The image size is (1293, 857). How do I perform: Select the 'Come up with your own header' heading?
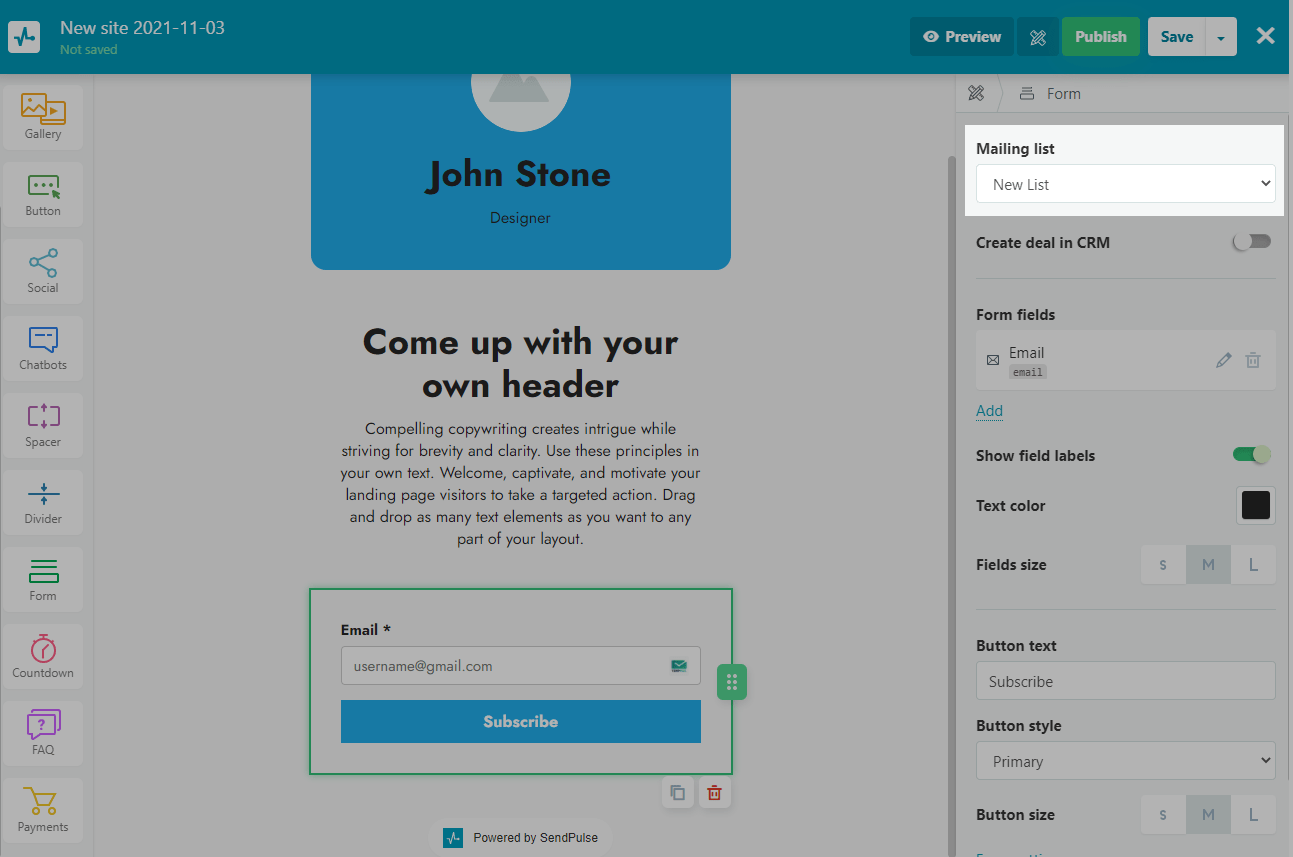(x=521, y=363)
